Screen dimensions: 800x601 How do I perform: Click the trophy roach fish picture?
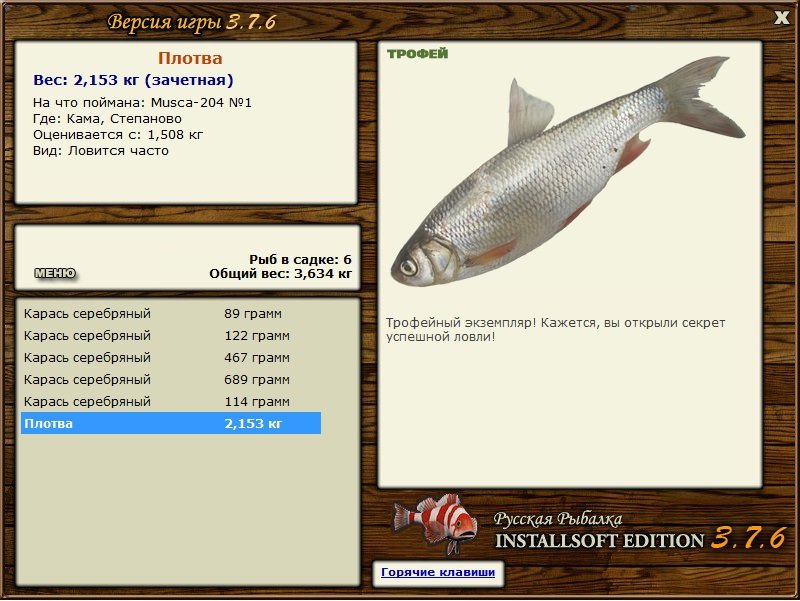click(x=567, y=171)
